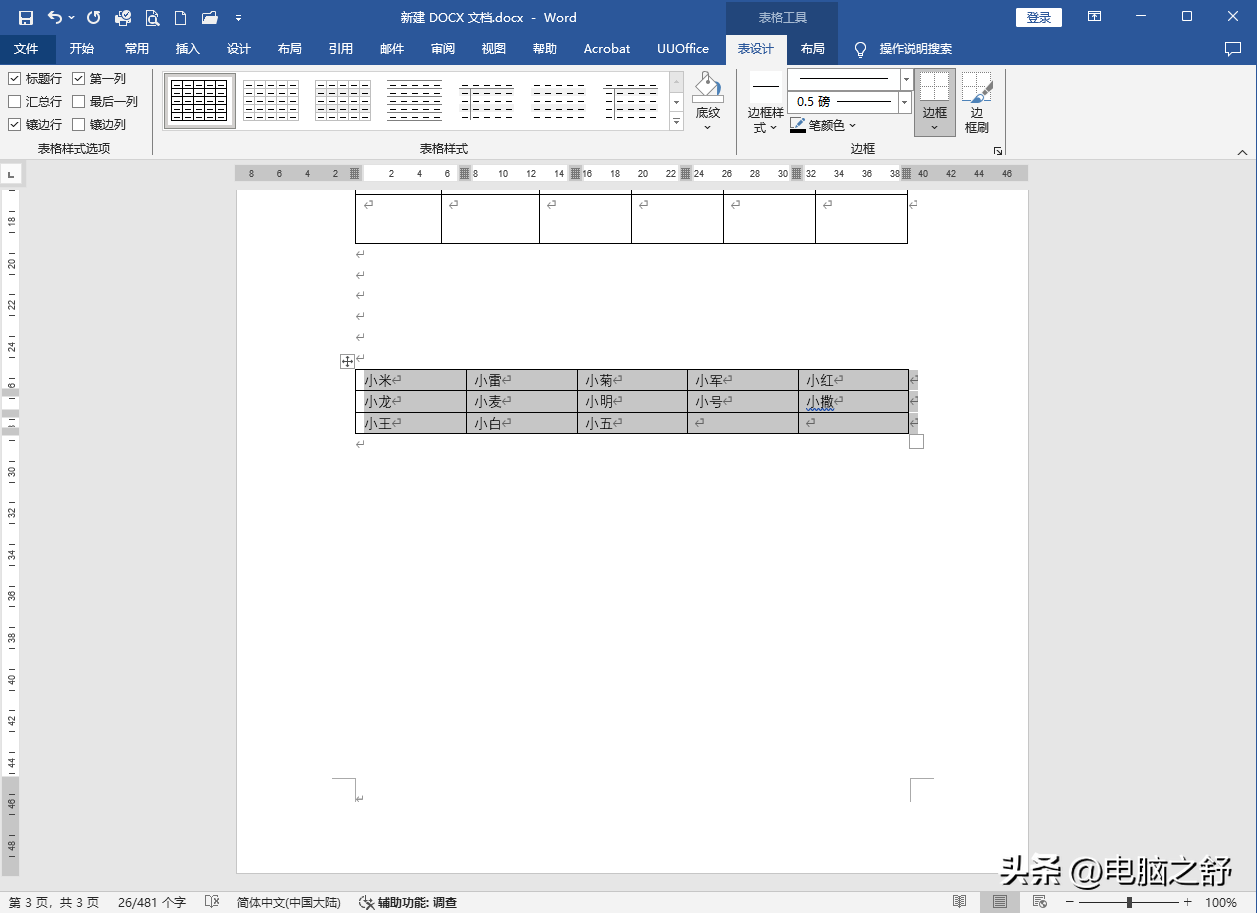Toggle the Header Row (标题行) checkbox
Viewport: 1257px width, 913px height.
click(x=14, y=78)
